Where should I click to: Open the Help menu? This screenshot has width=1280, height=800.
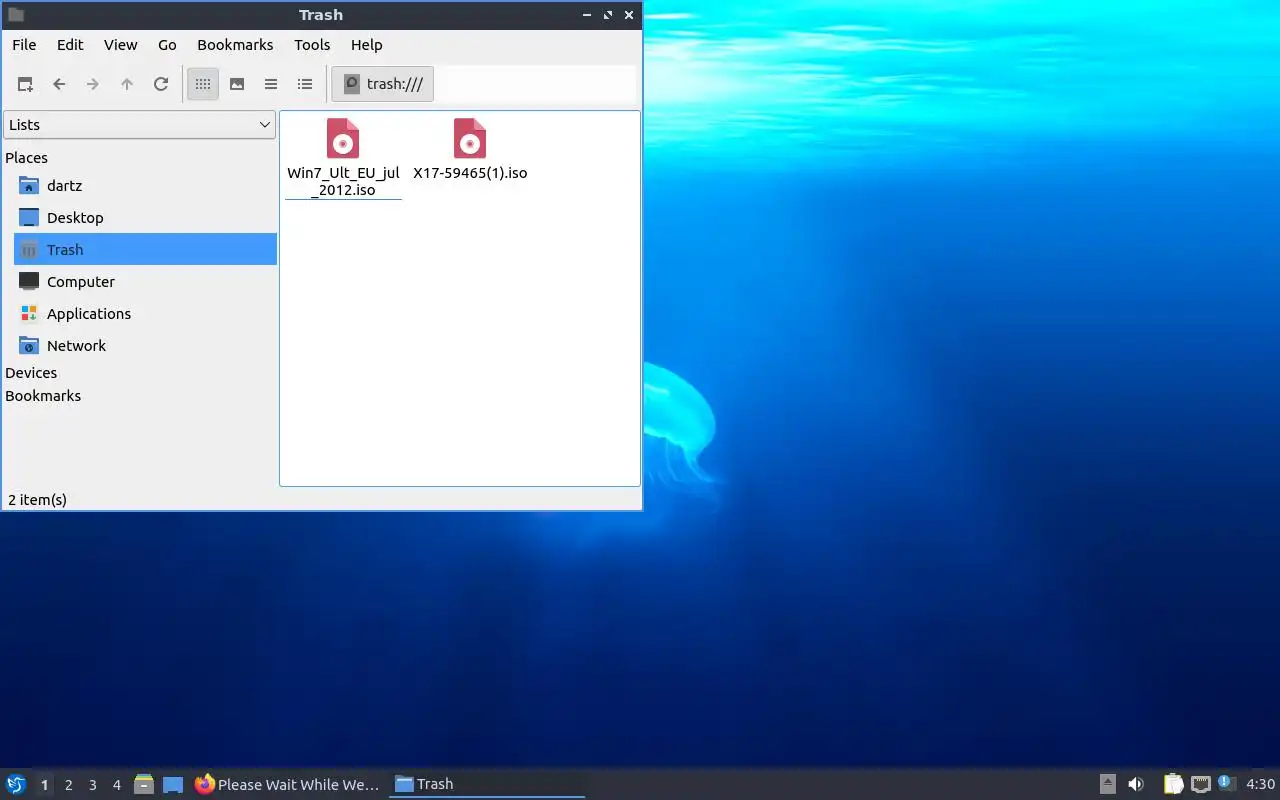click(x=367, y=45)
